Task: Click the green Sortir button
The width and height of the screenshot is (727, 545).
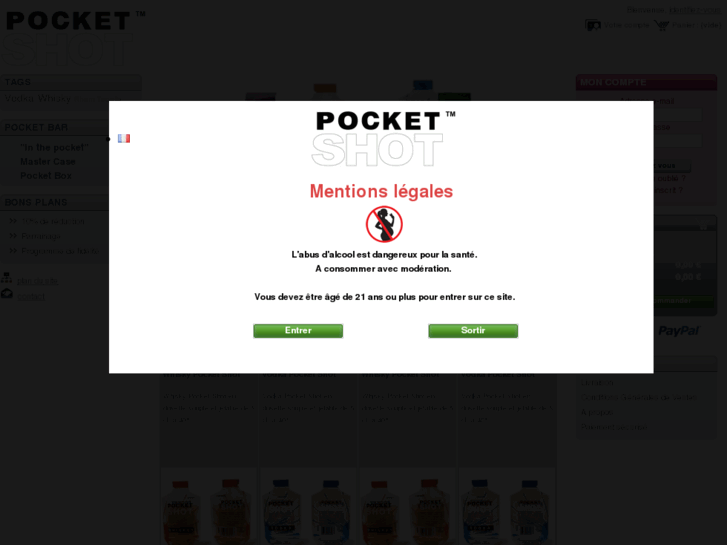Action: (473, 331)
